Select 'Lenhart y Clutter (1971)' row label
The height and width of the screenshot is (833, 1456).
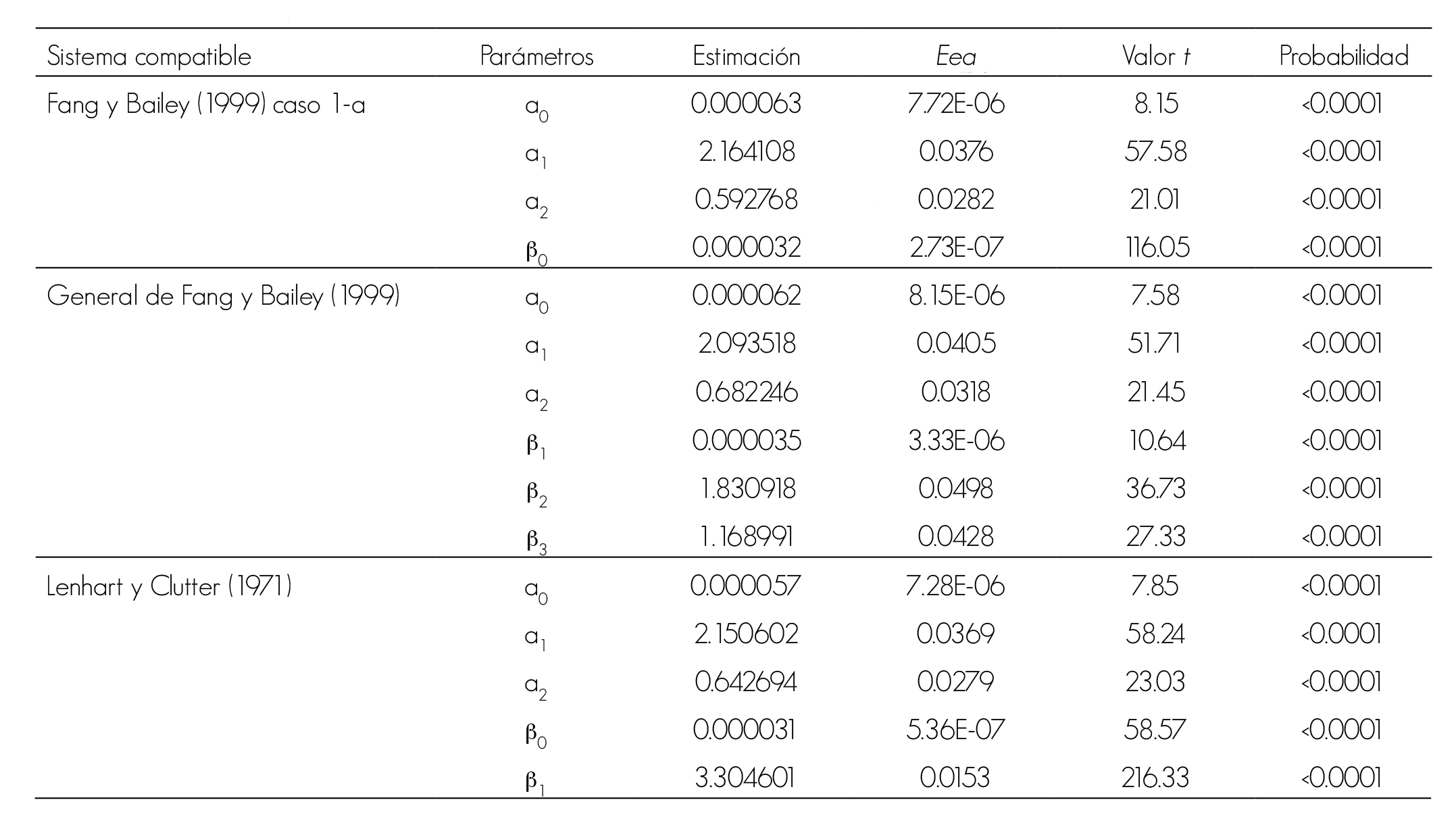click(169, 586)
